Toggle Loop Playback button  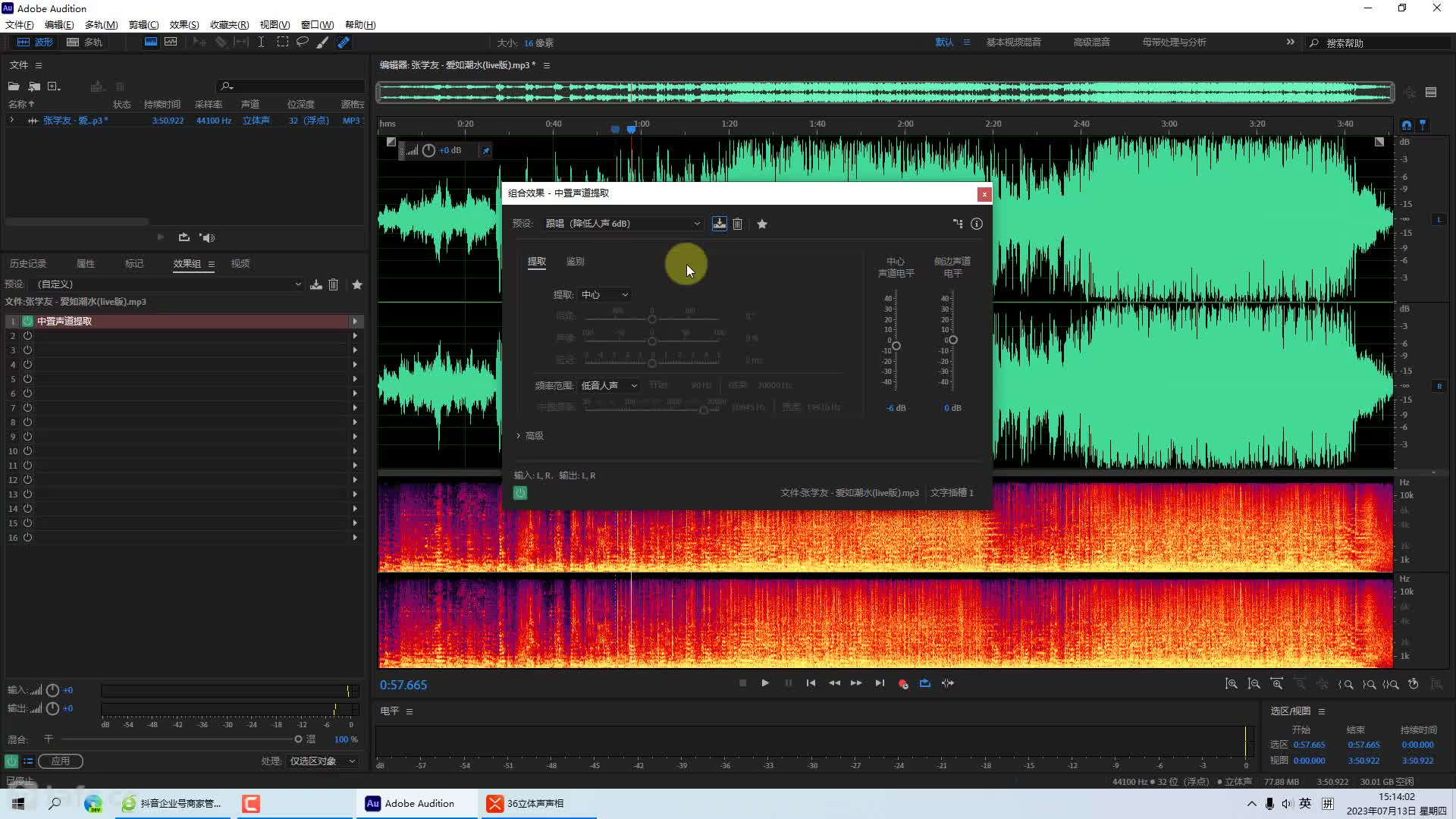(x=925, y=683)
